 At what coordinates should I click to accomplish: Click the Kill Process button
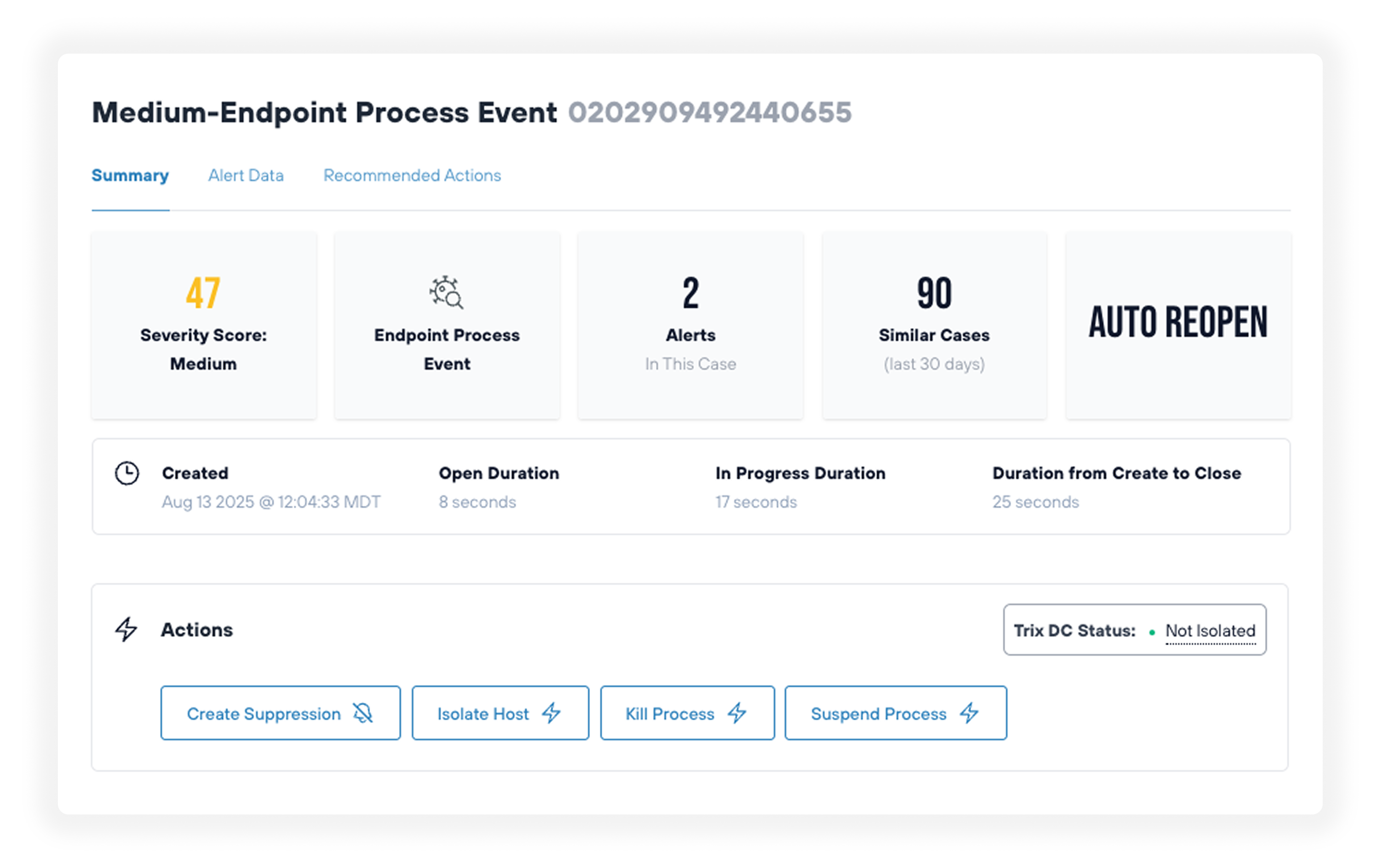coord(688,713)
